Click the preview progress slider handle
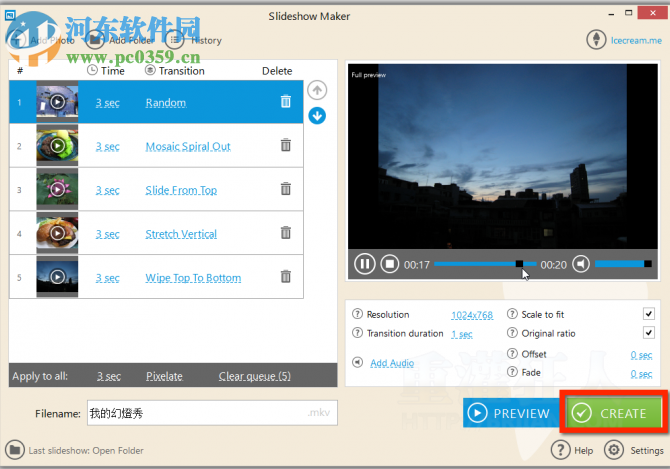The height and width of the screenshot is (469, 670). tap(519, 264)
